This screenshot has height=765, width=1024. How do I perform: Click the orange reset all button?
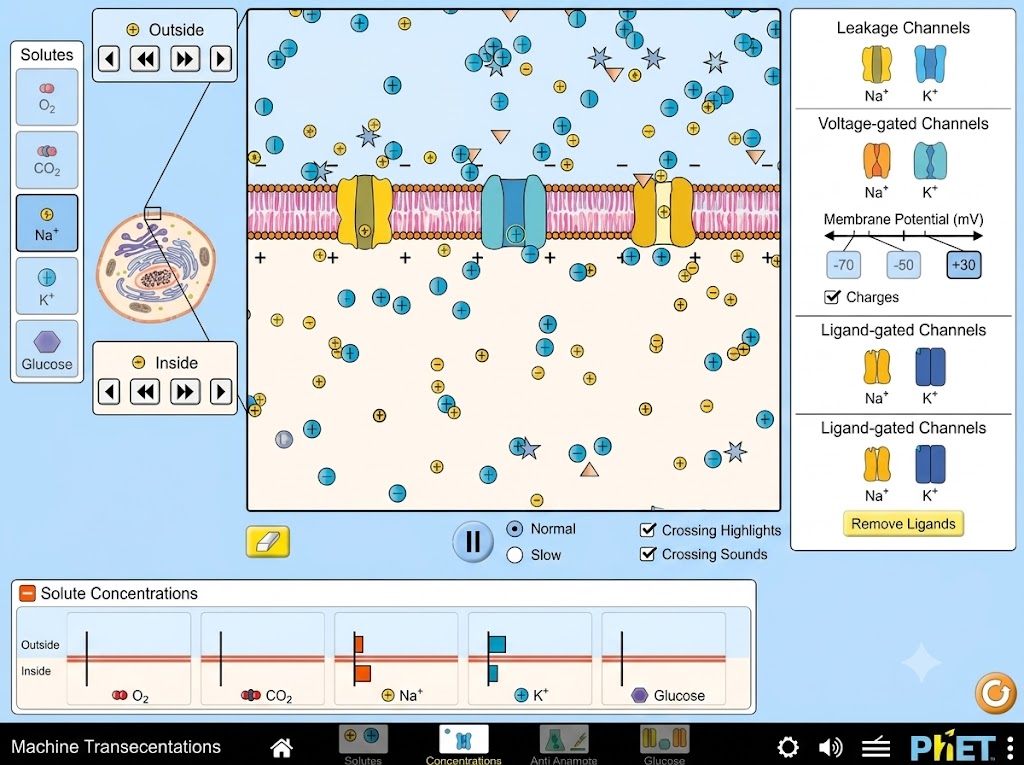pyautogui.click(x=995, y=693)
